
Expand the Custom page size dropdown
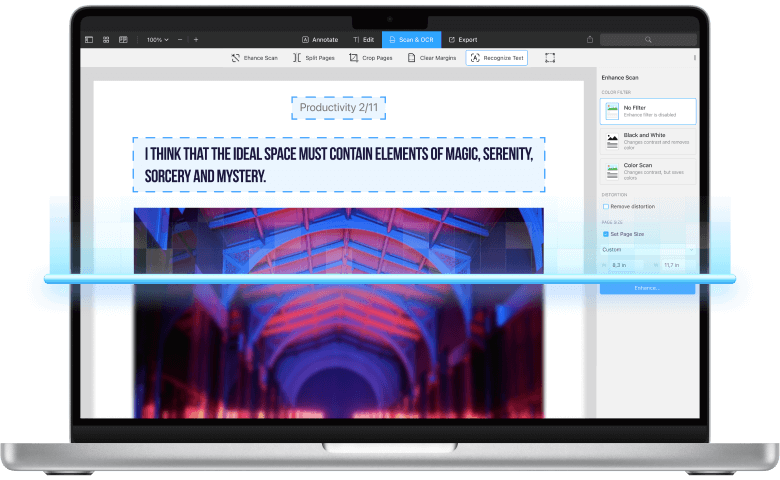pyautogui.click(x=648, y=249)
